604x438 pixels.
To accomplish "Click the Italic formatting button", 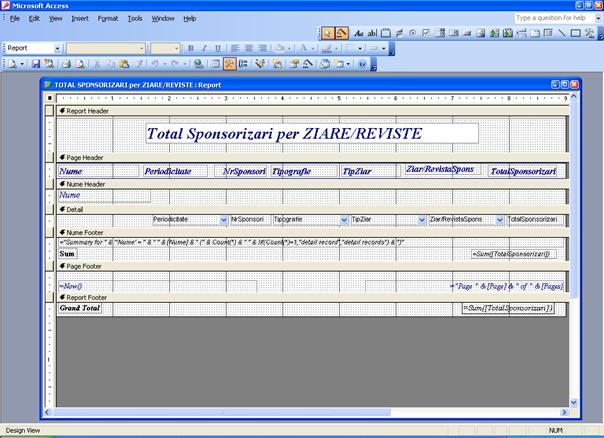I will (203, 48).
